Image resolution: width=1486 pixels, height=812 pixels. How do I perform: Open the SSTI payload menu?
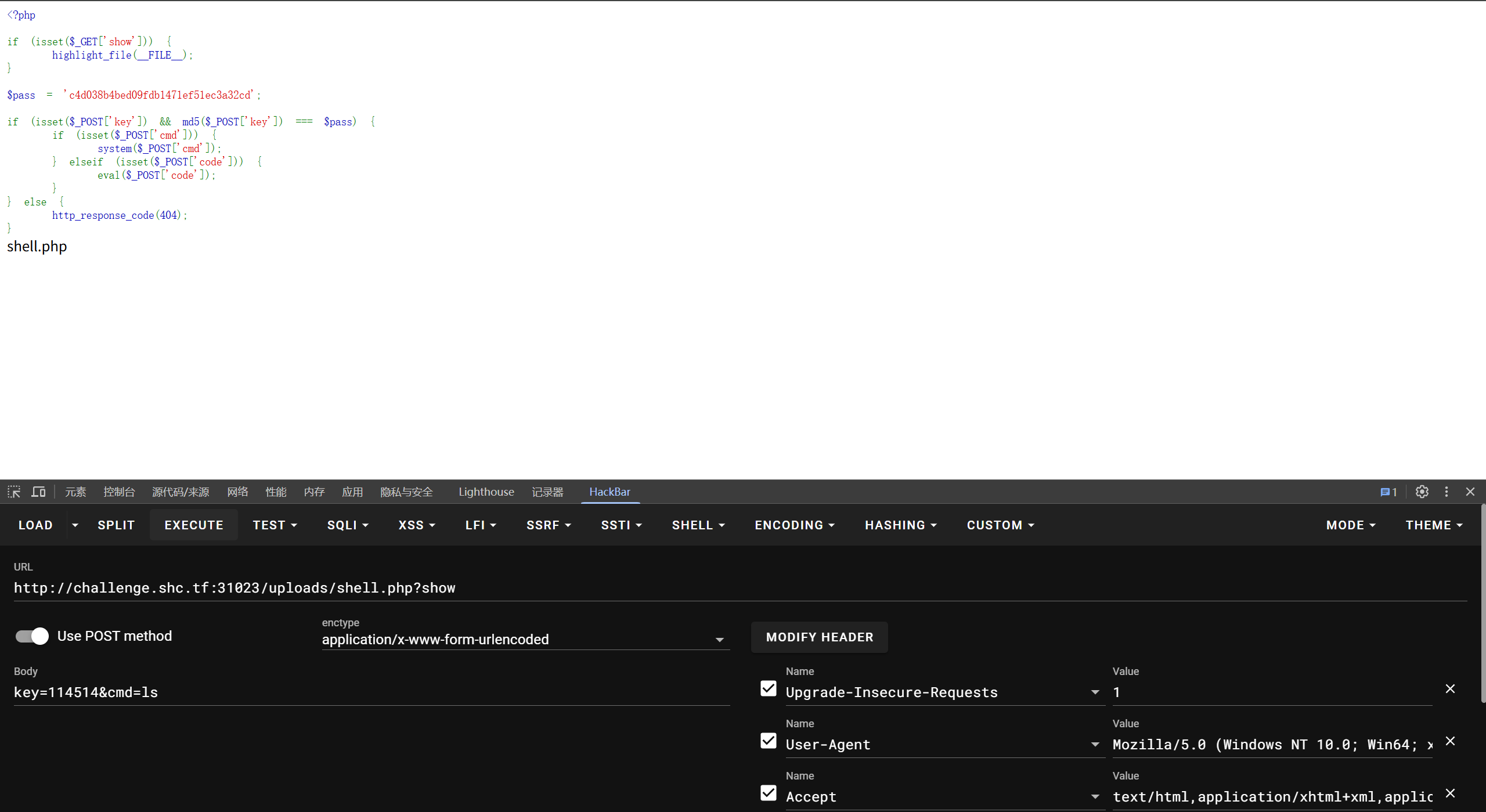point(621,525)
